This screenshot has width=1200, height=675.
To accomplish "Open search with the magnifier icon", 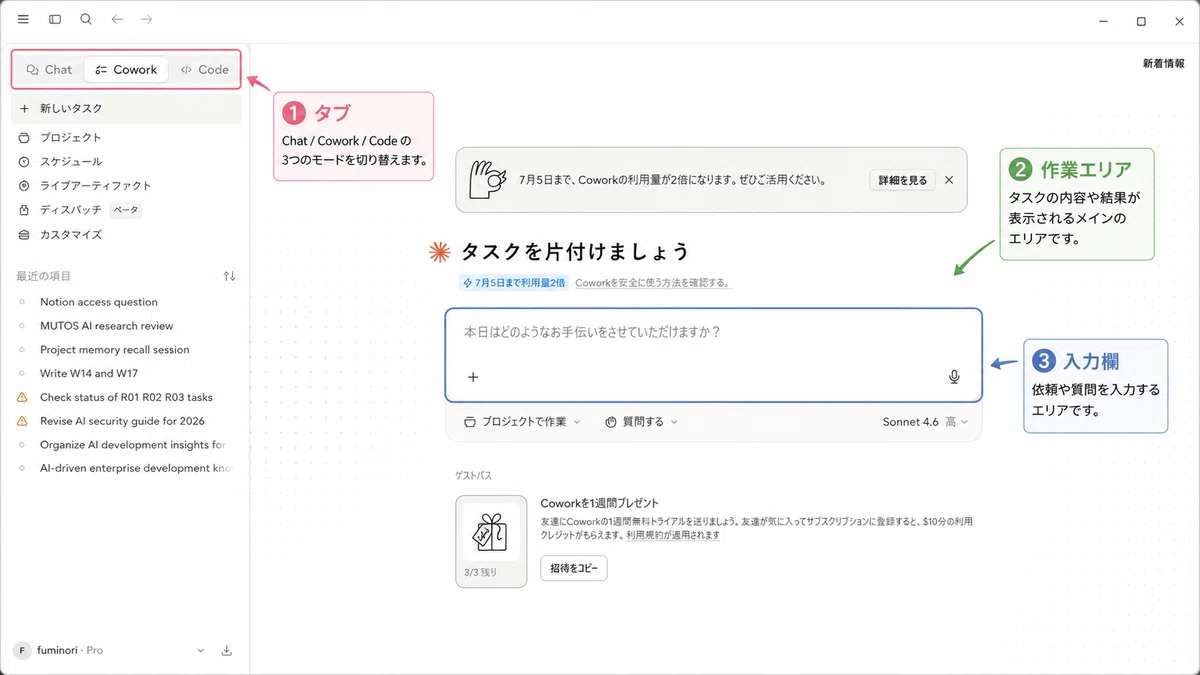I will click(x=86, y=19).
